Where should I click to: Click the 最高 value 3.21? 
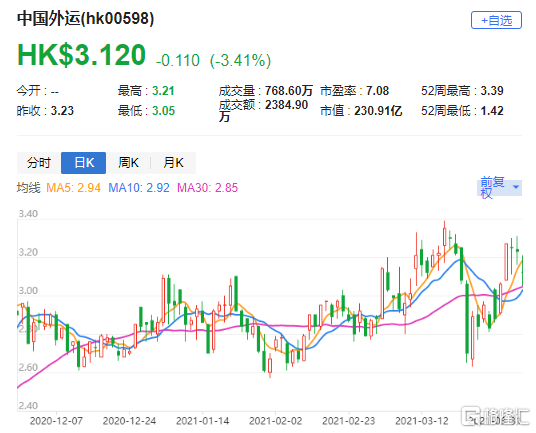coord(163,91)
